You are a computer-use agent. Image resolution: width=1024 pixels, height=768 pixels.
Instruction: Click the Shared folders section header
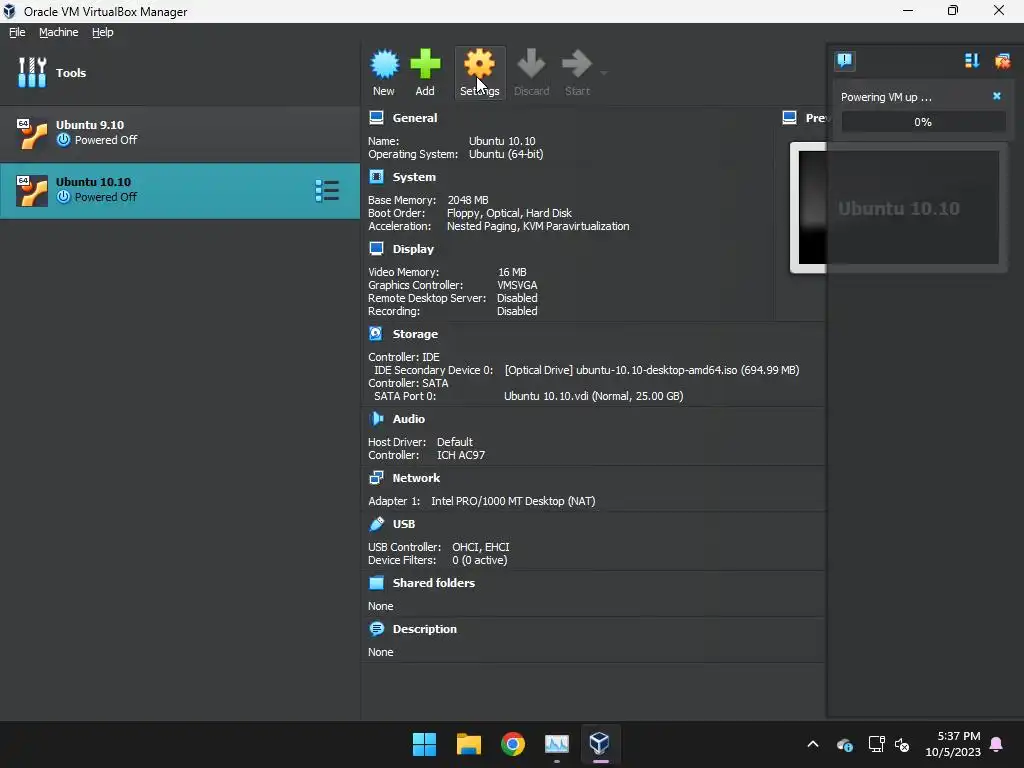coord(434,583)
